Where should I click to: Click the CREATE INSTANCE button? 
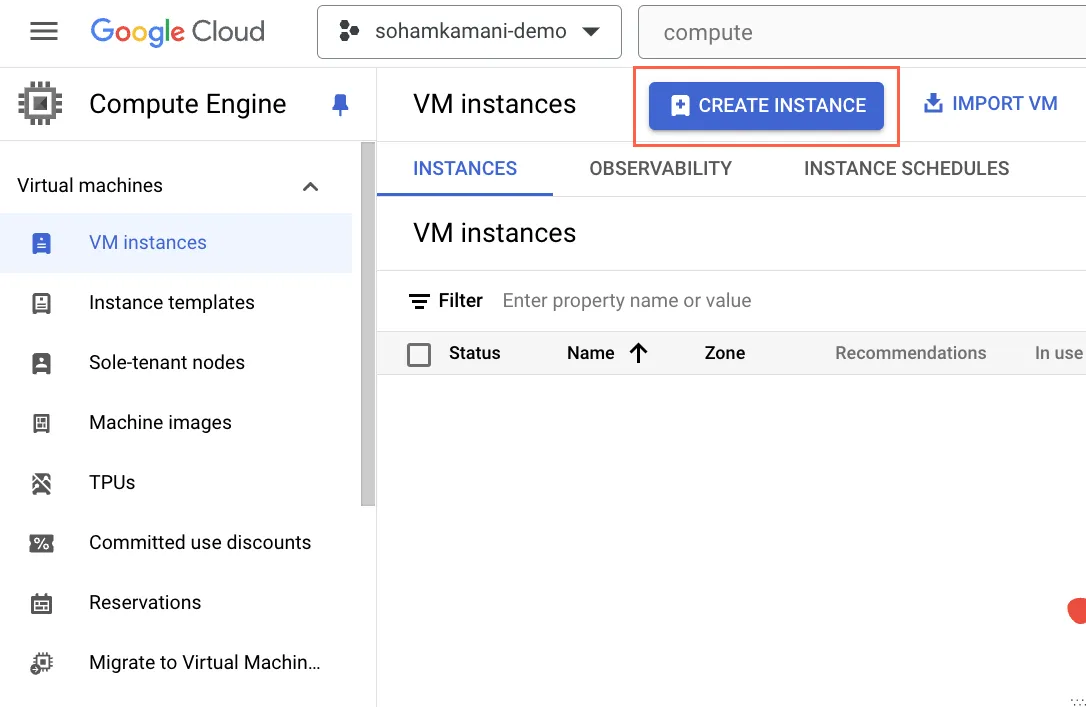pos(766,105)
